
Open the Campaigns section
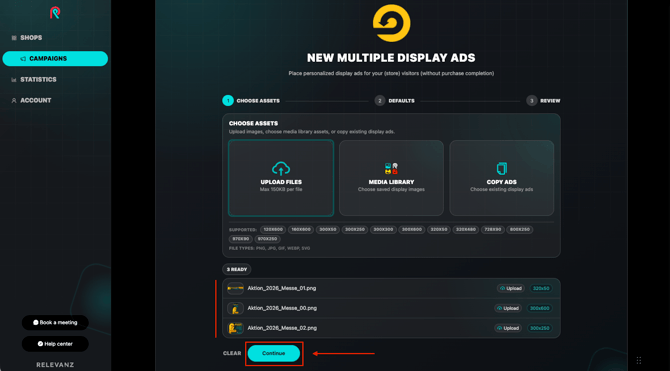click(55, 59)
